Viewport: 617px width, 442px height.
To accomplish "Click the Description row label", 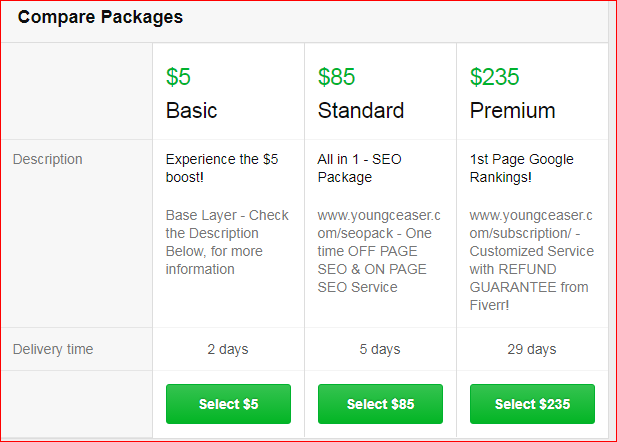I will (48, 159).
